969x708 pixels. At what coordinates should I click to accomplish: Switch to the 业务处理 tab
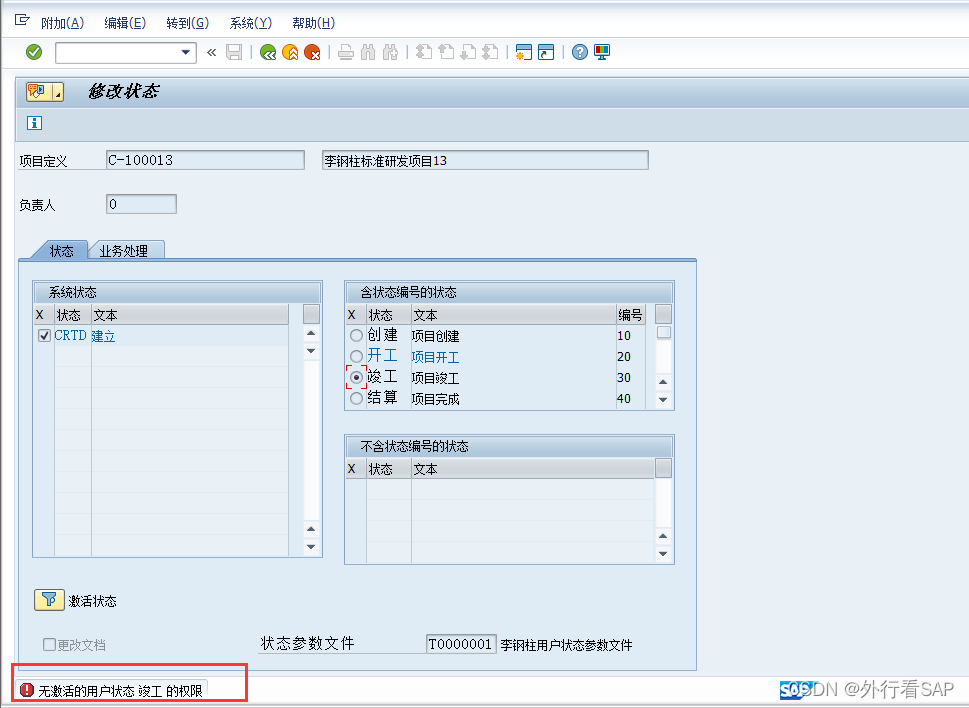click(x=124, y=251)
